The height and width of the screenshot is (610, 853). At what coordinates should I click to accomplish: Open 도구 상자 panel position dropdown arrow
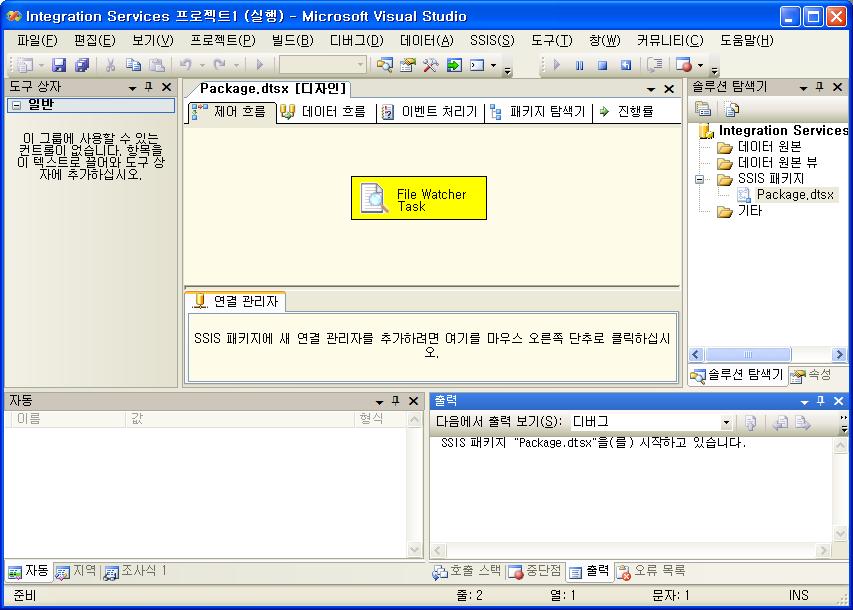click(132, 88)
